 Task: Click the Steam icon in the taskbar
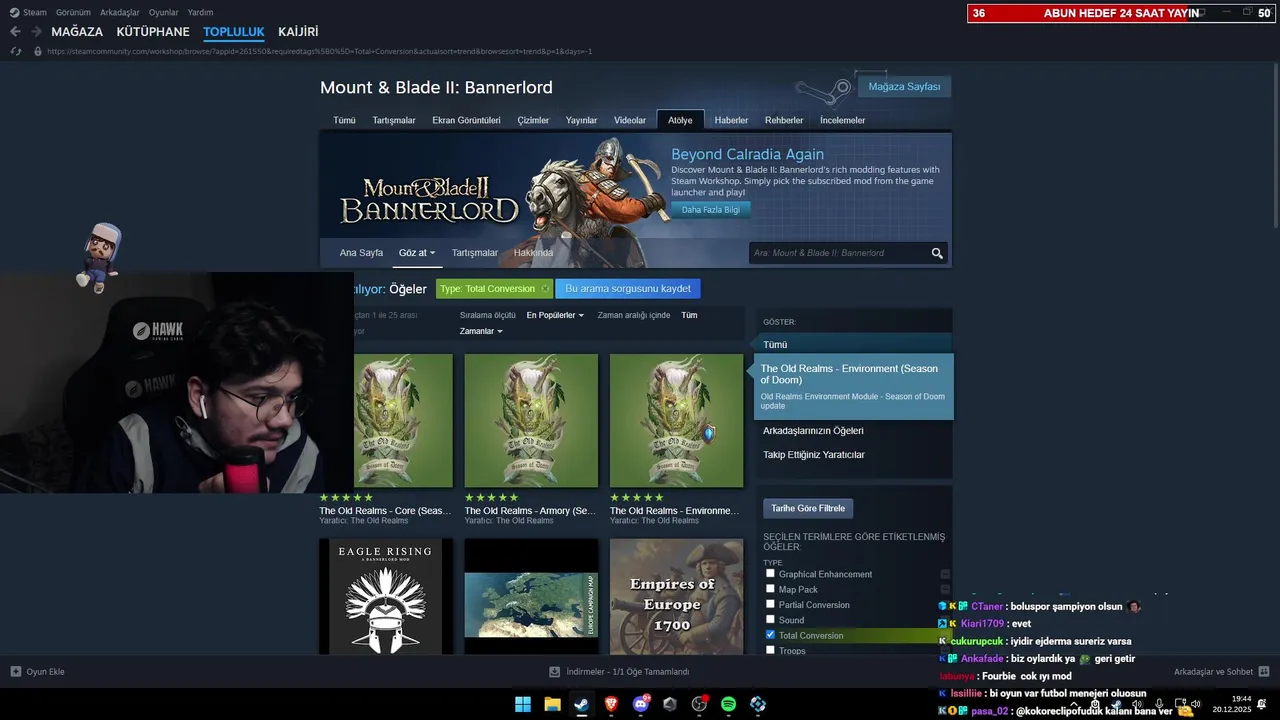pyautogui.click(x=581, y=704)
